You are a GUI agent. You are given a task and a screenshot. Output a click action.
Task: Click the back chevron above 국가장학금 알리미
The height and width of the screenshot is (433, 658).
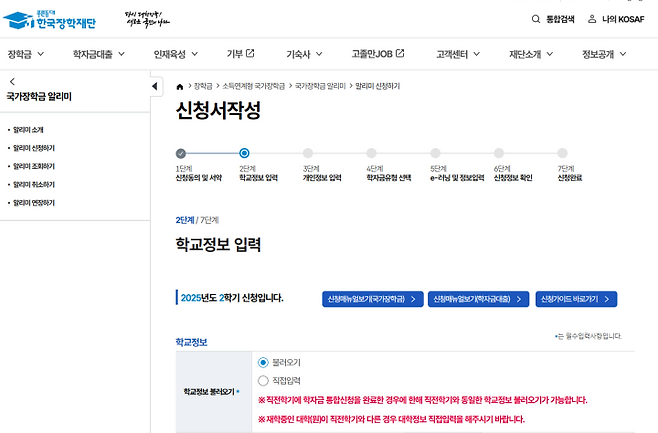pyautogui.click(x=12, y=81)
